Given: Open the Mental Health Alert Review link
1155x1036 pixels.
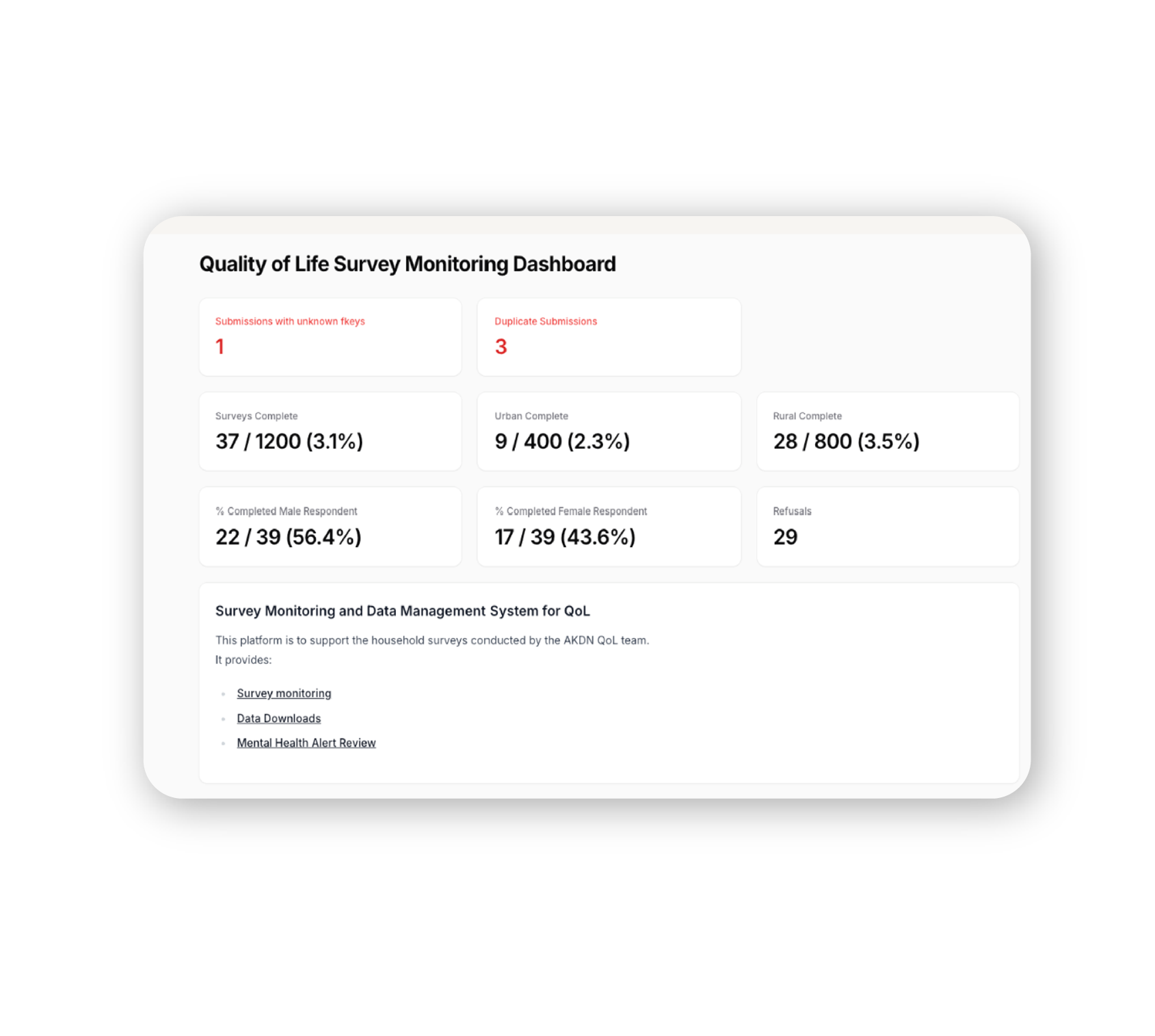Looking at the screenshot, I should click(x=306, y=743).
